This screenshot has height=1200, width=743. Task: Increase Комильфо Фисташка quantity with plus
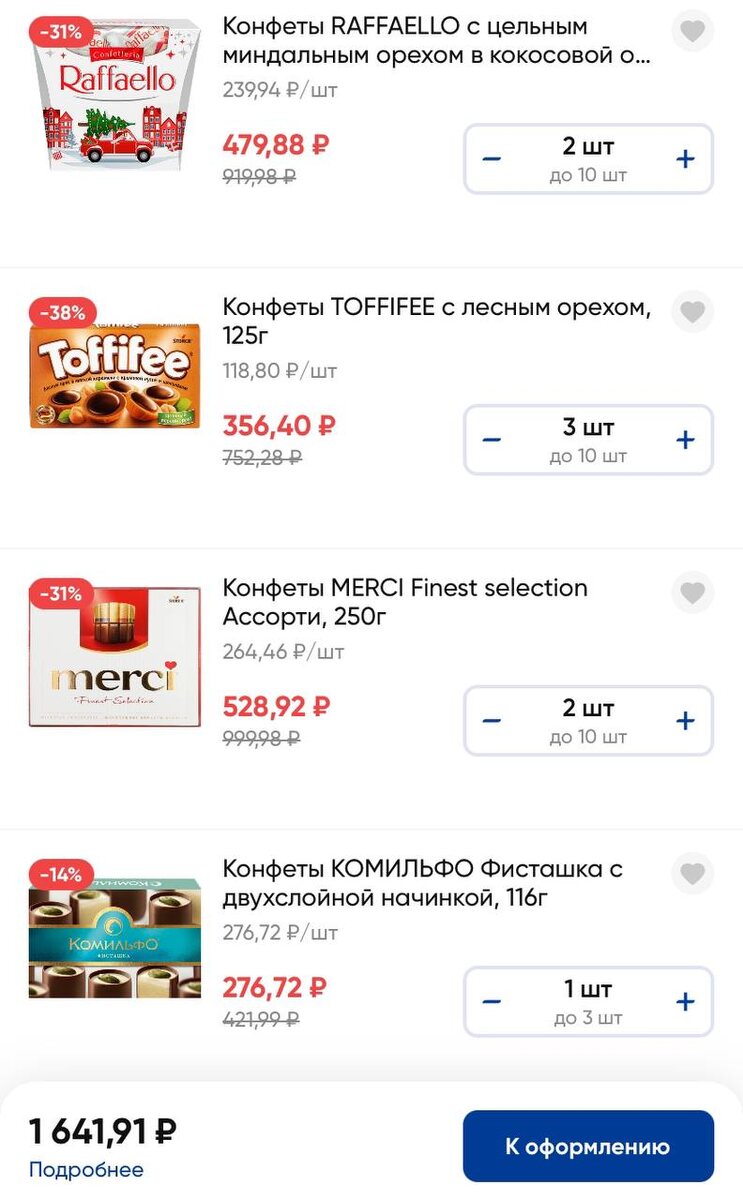(685, 1002)
